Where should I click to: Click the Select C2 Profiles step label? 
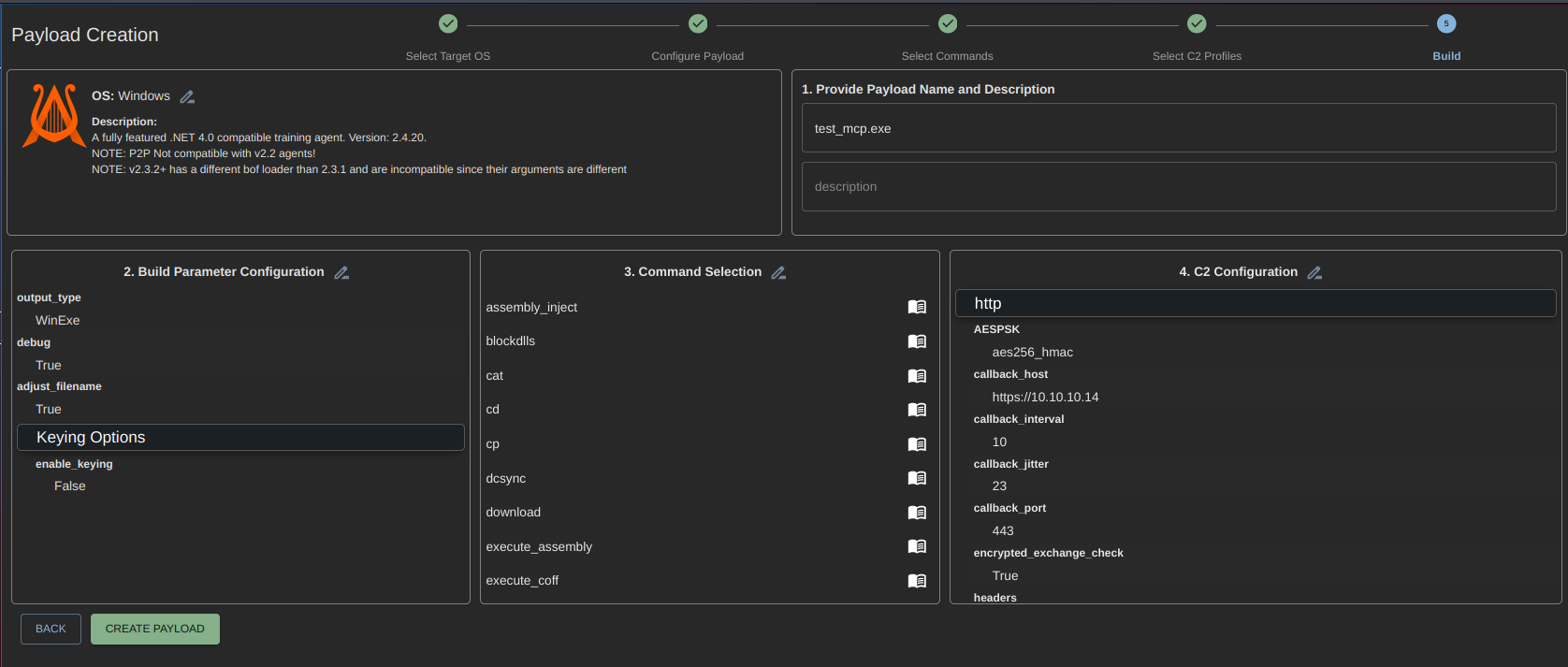(x=1197, y=56)
